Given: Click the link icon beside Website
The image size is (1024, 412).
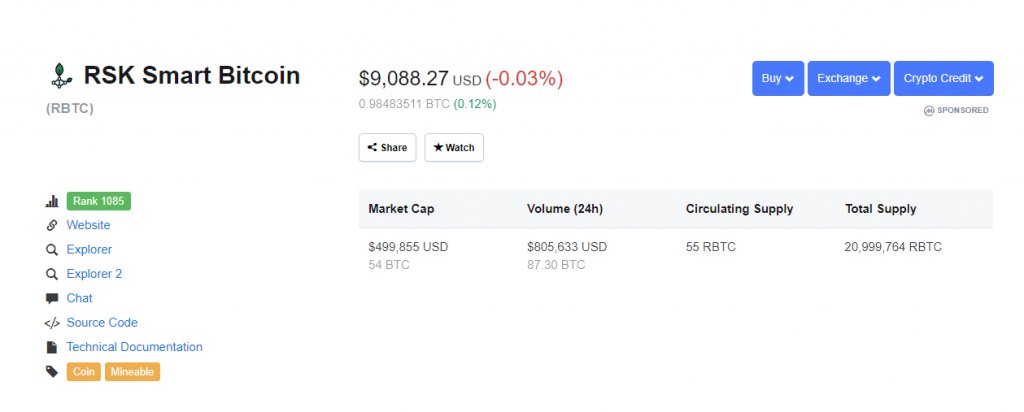Looking at the screenshot, I should point(52,225).
